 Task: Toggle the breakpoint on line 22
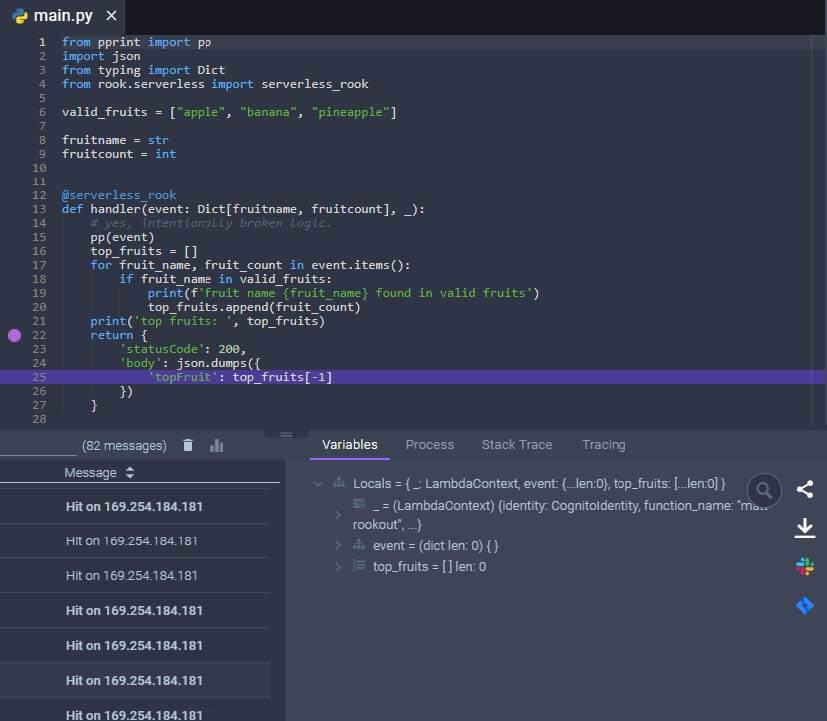tap(14, 336)
